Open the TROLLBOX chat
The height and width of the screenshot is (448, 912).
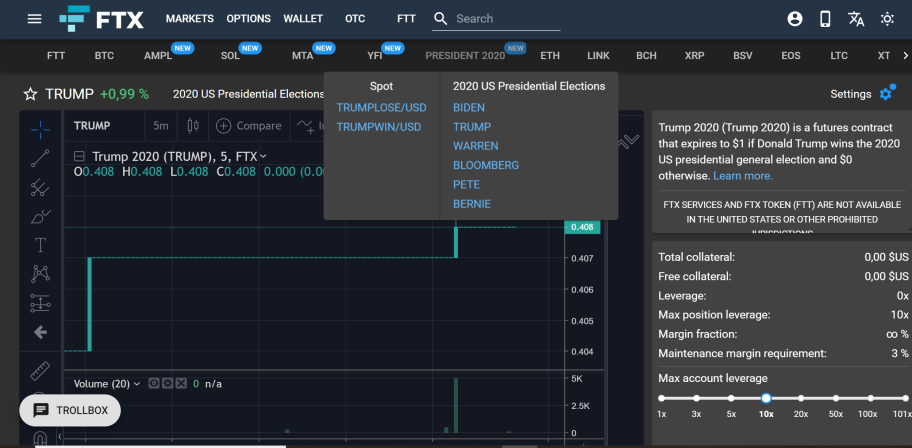(x=70, y=410)
